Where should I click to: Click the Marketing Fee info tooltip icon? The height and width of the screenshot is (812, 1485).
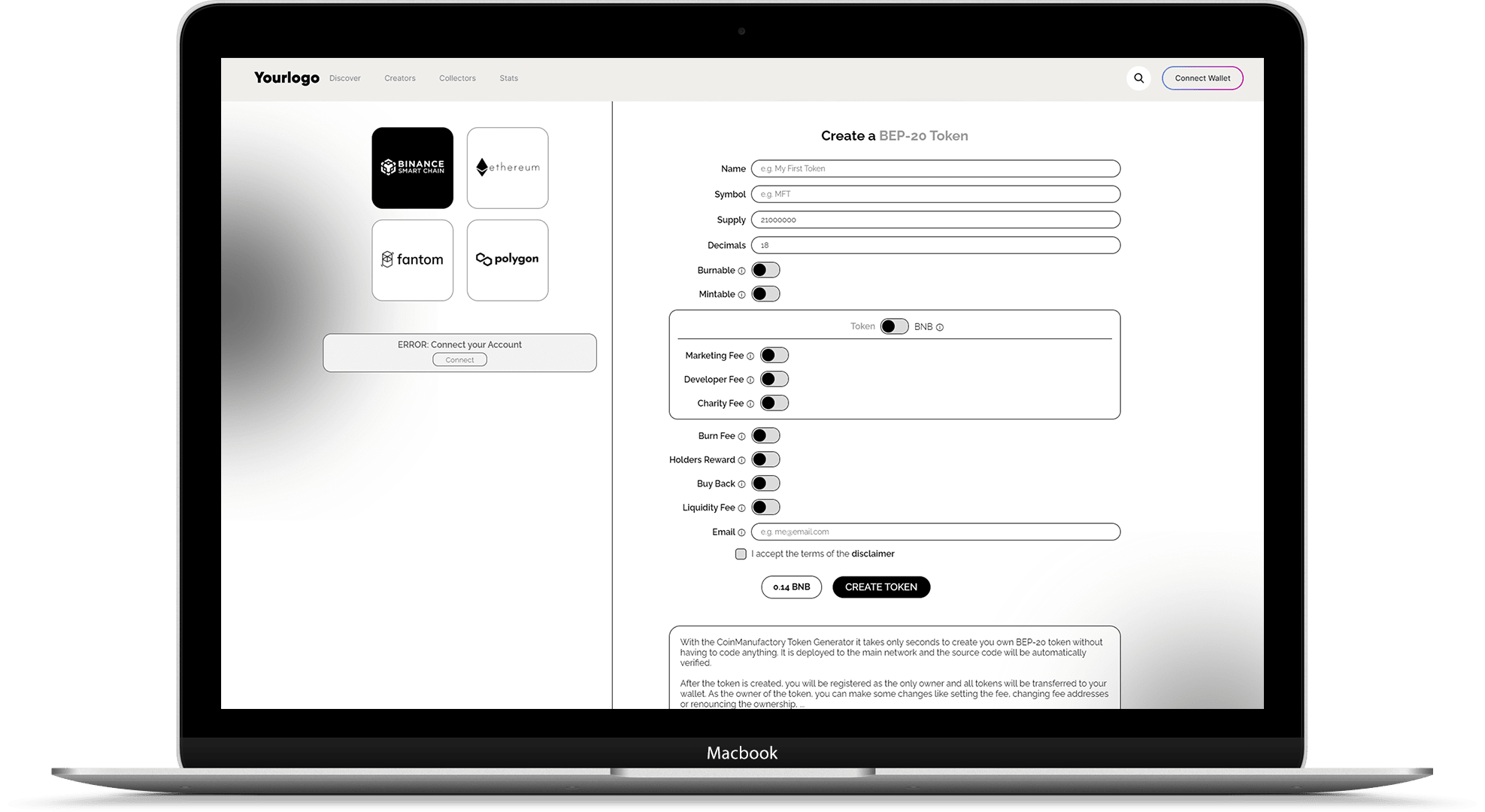coord(750,356)
